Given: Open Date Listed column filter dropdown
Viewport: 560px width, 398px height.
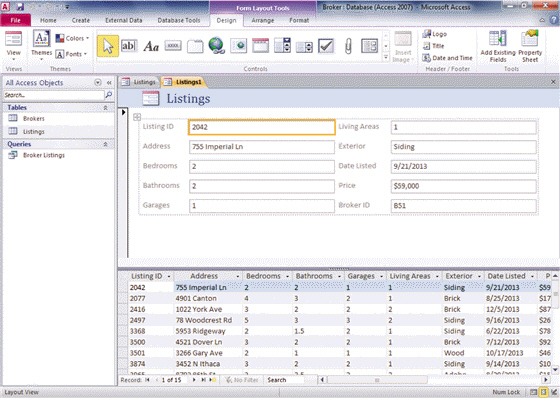Looking at the screenshot, I should [532, 277].
